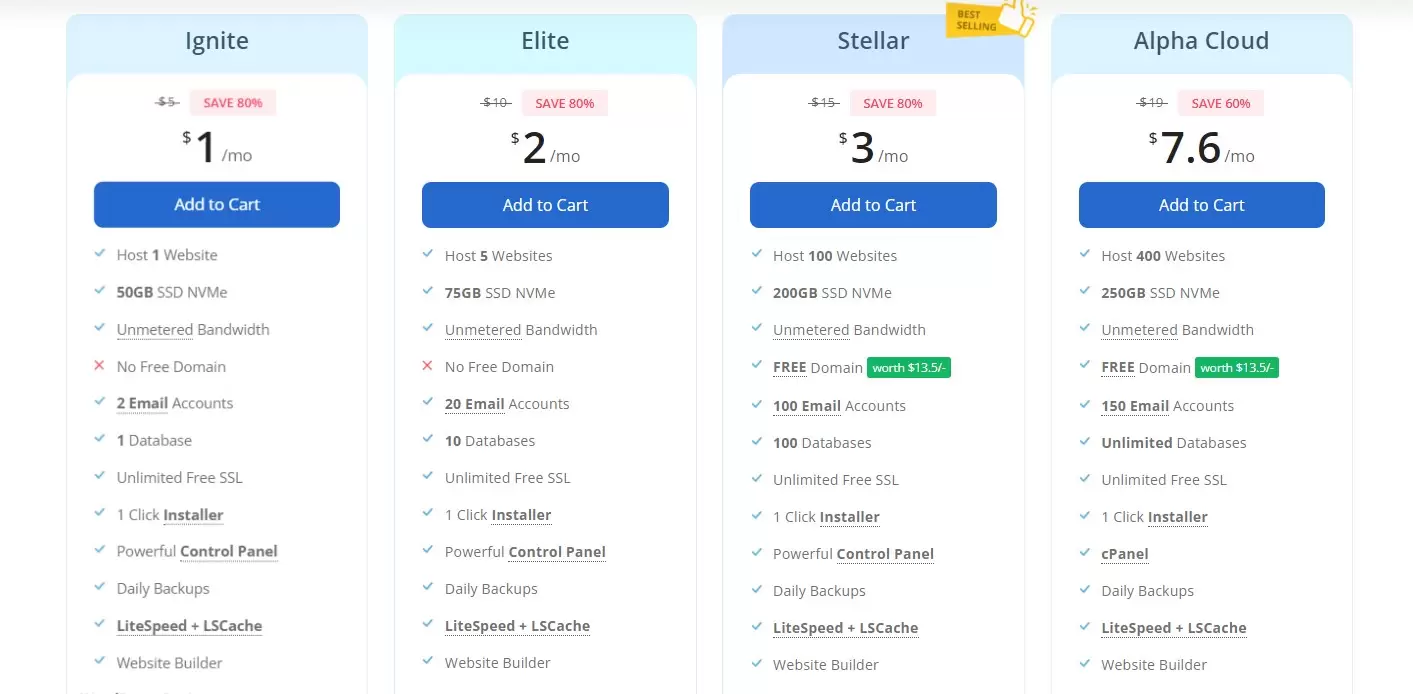Click the Unmetered Bandwidth link under Elite
This screenshot has width=1413, height=694.
[x=521, y=330]
